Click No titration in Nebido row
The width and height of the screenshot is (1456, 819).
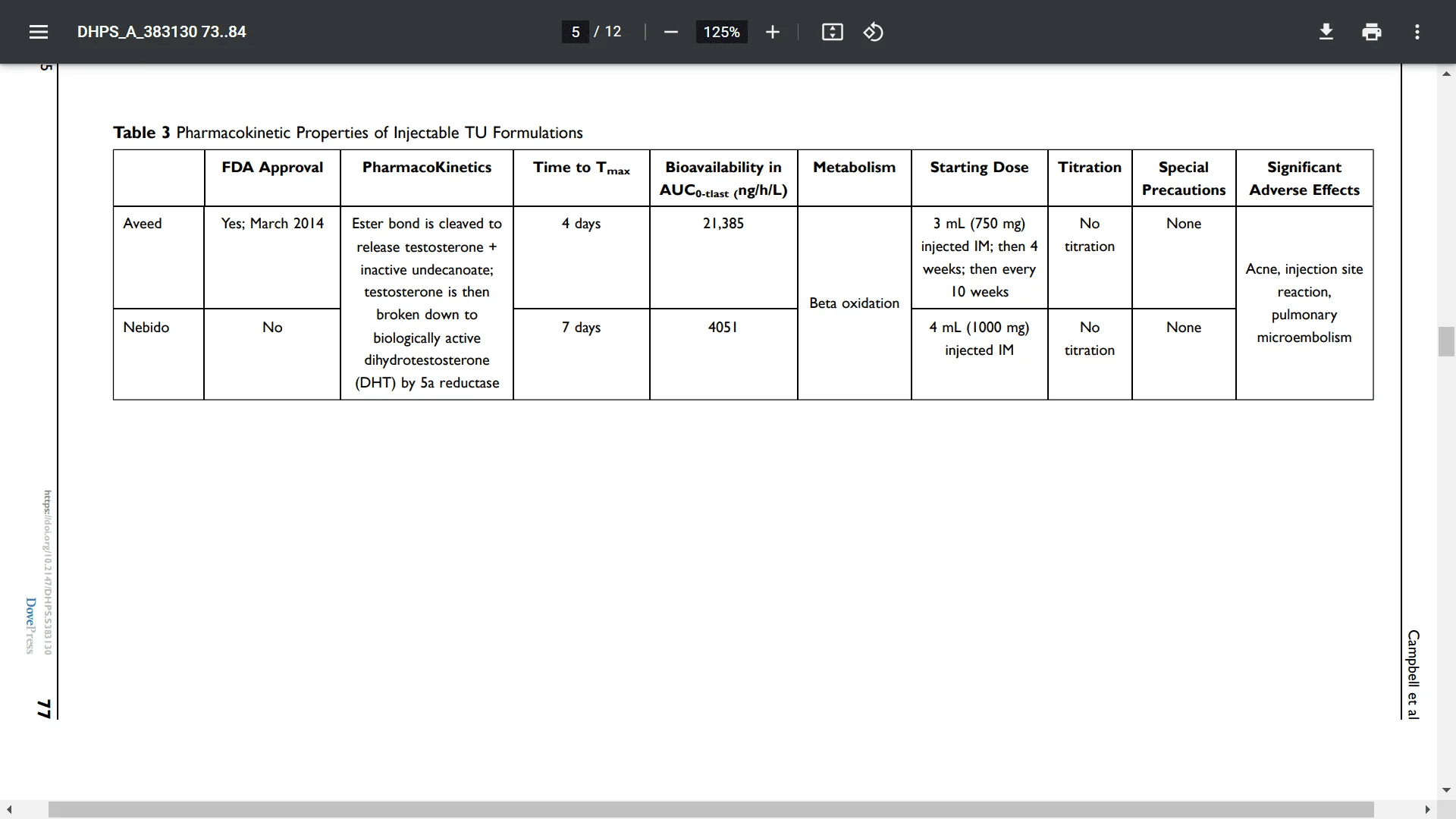1090,338
